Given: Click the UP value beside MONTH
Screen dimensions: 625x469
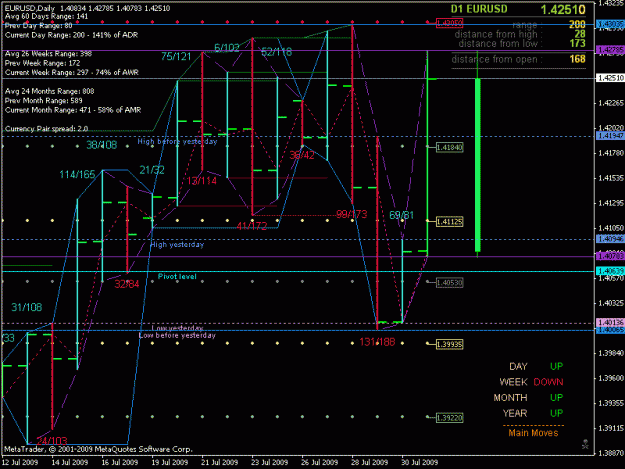Looking at the screenshot, I should click(556, 398).
